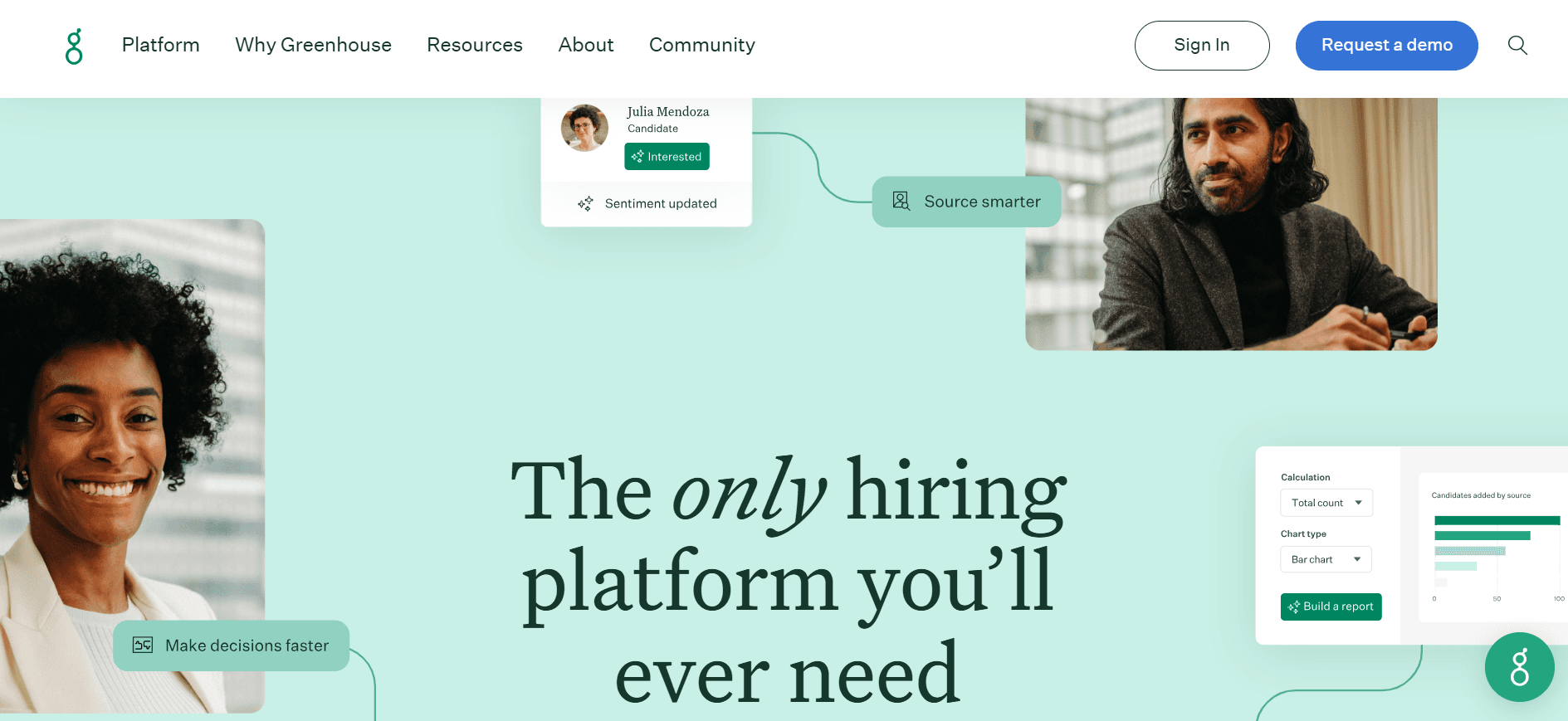The height and width of the screenshot is (721, 1568).
Task: Expand the Total count dropdown
Action: (1326, 503)
